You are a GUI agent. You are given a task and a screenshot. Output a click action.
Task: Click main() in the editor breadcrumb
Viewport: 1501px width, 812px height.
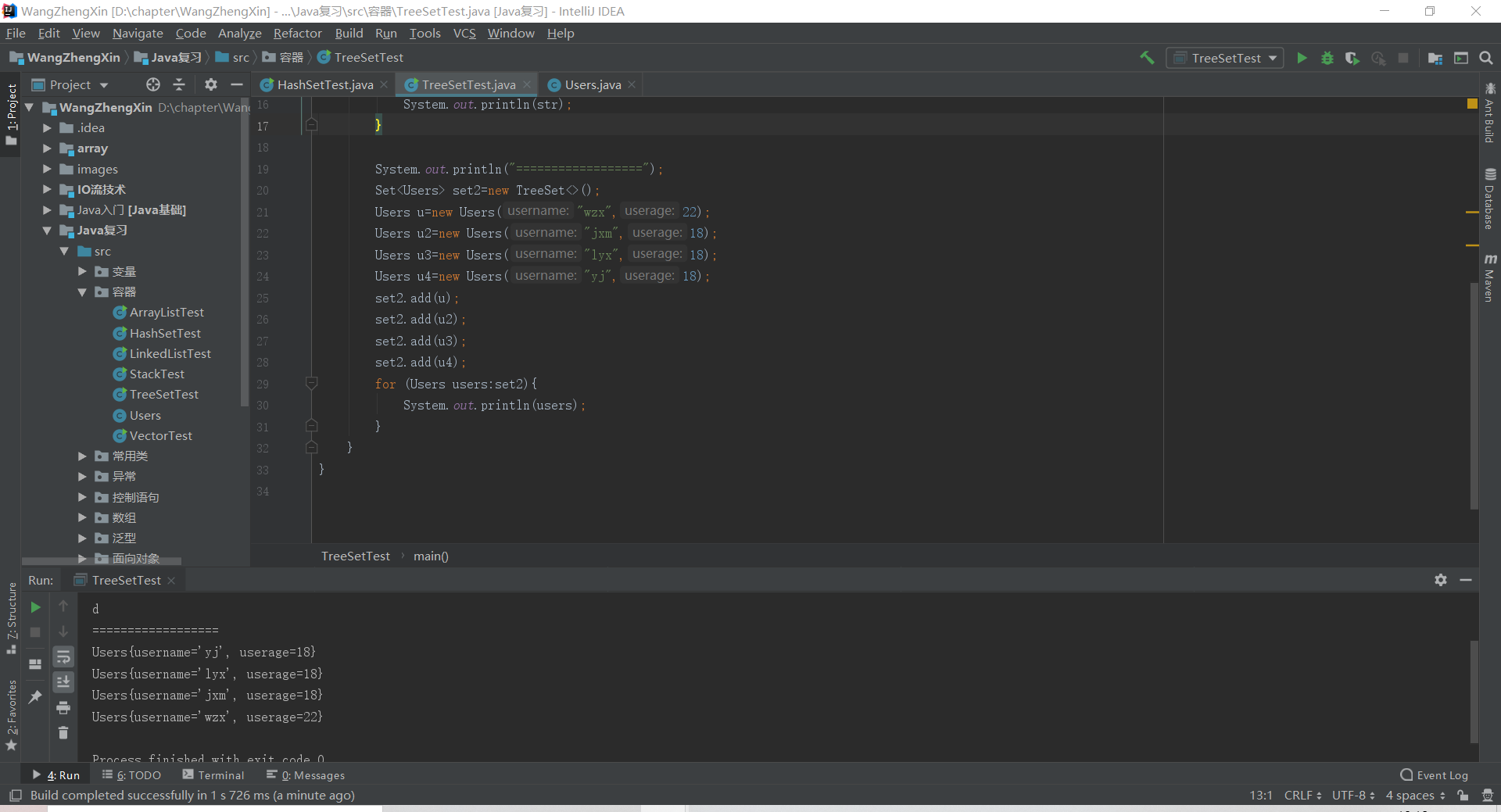point(431,556)
